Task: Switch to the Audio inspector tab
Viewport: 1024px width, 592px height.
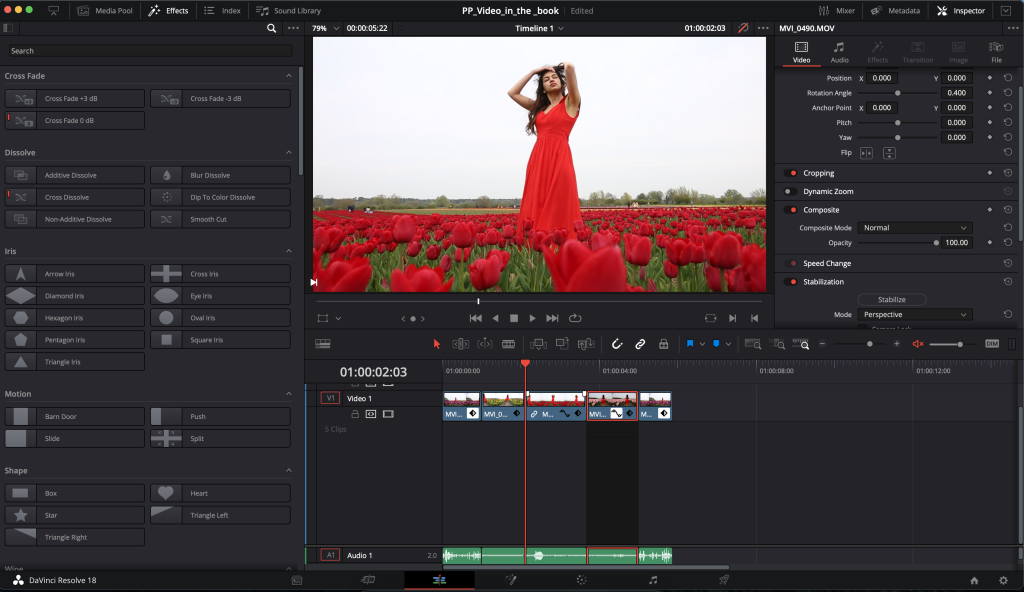Action: 839,52
